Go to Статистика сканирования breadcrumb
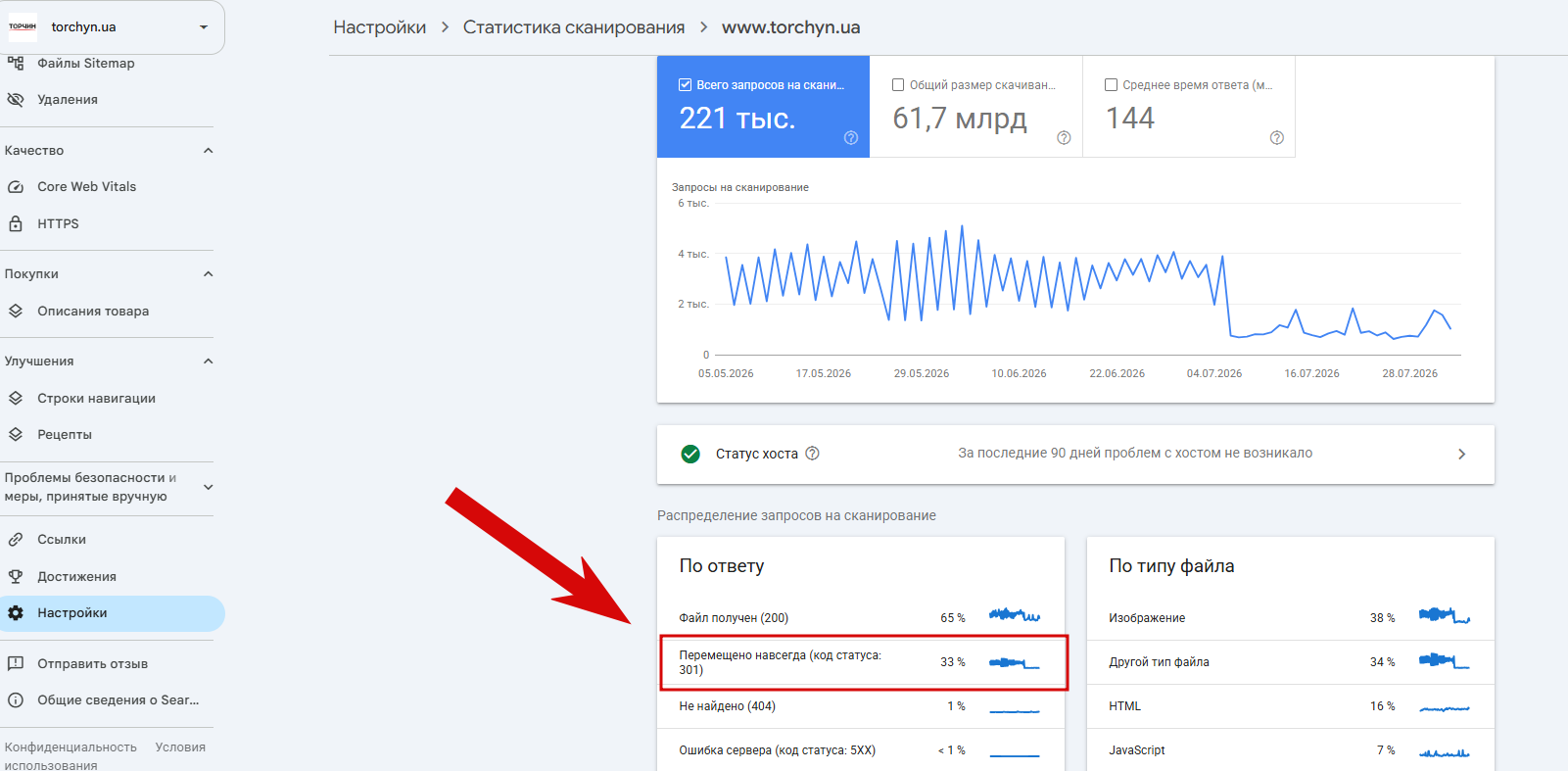The height and width of the screenshot is (771, 1568). tap(574, 27)
